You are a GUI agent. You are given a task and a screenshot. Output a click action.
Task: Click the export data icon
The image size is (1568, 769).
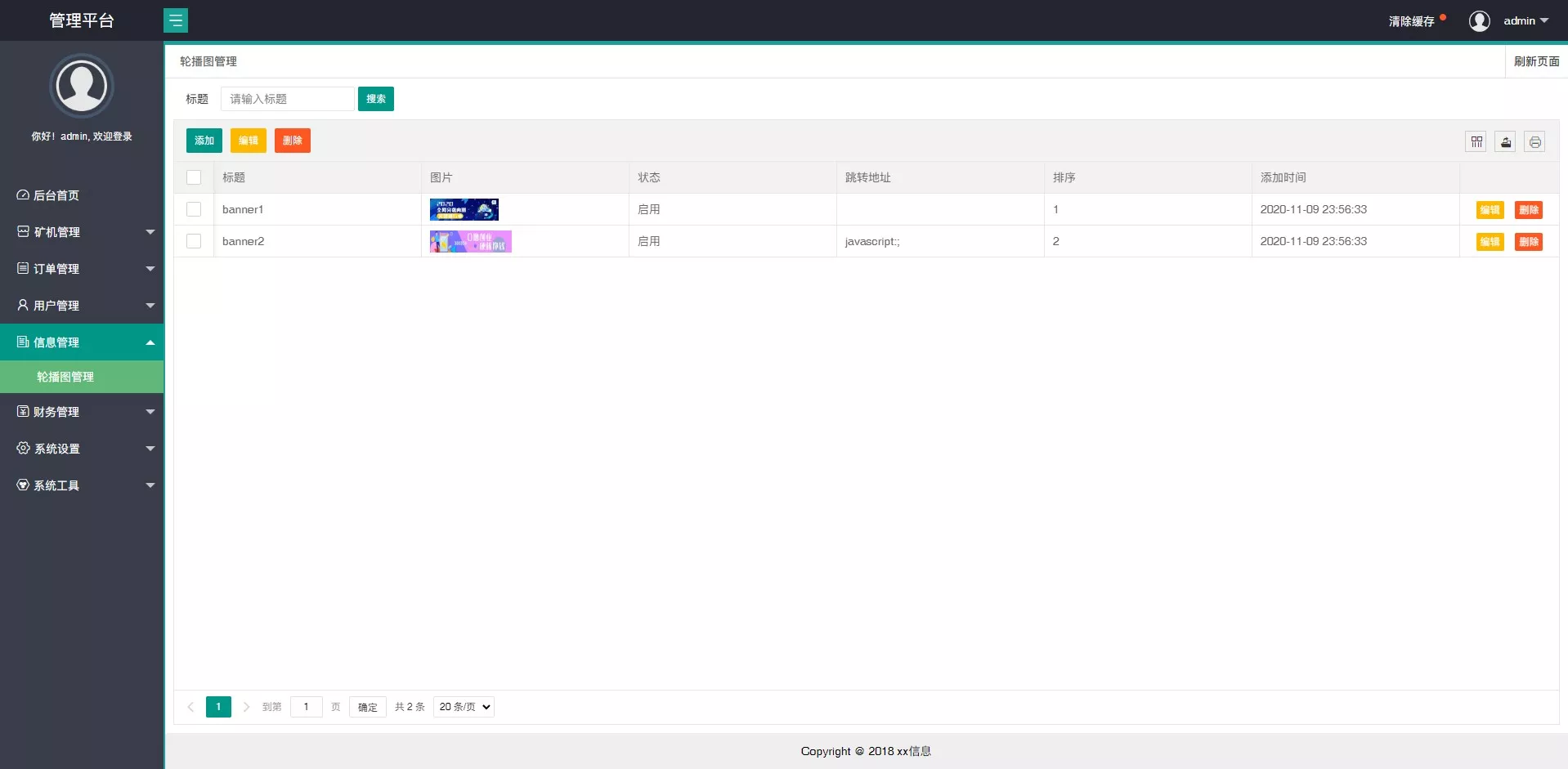1506,141
